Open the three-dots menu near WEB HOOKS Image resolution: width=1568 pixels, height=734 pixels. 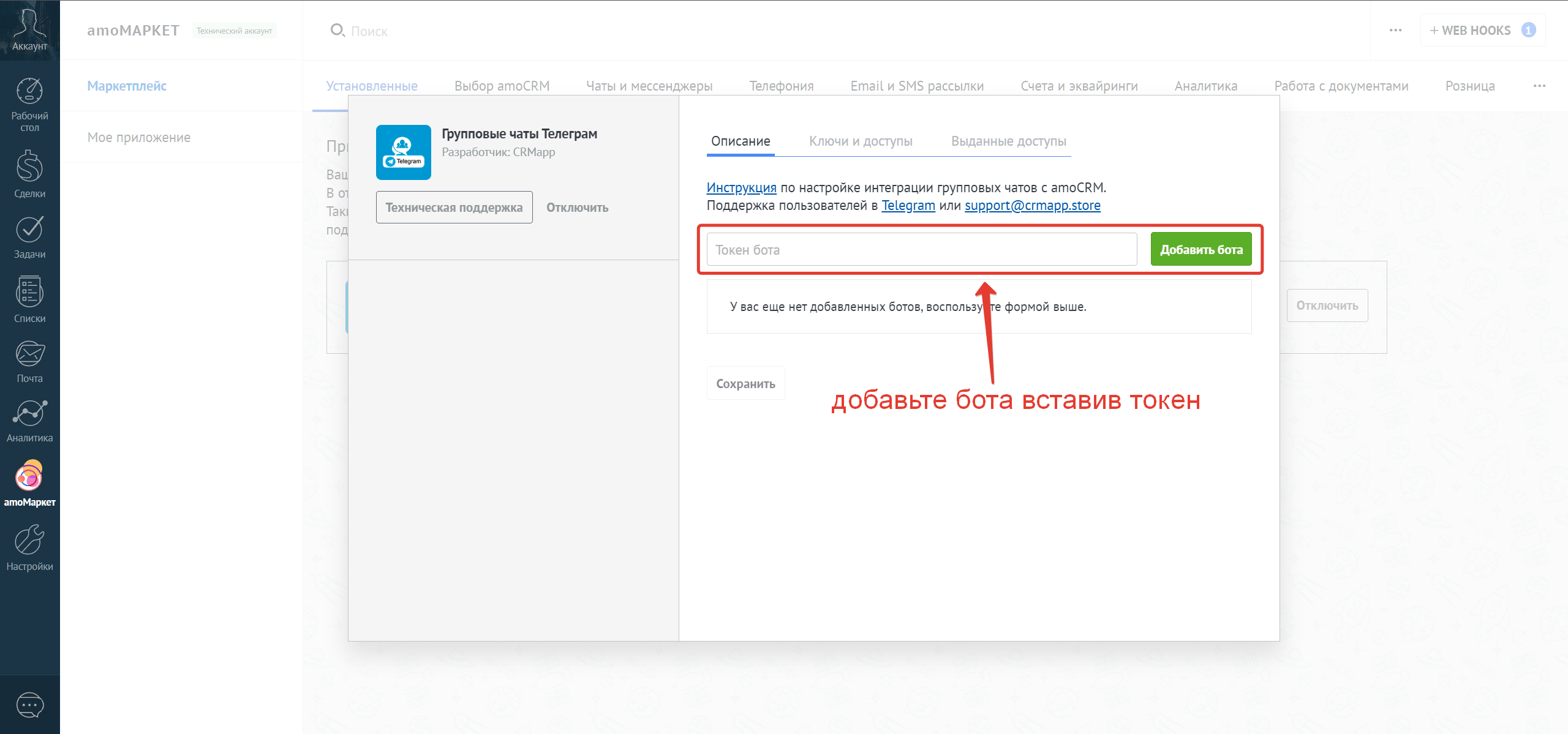(x=1395, y=30)
